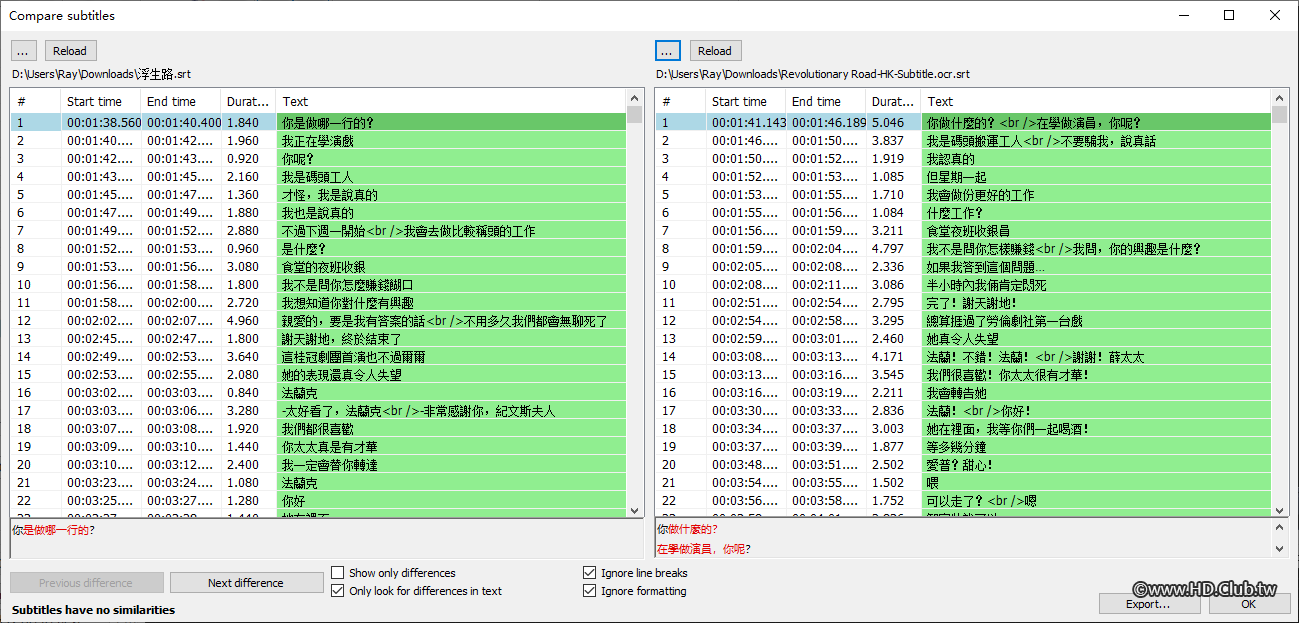
Task: Click left list scrollbar down arrow
Action: pos(634,509)
